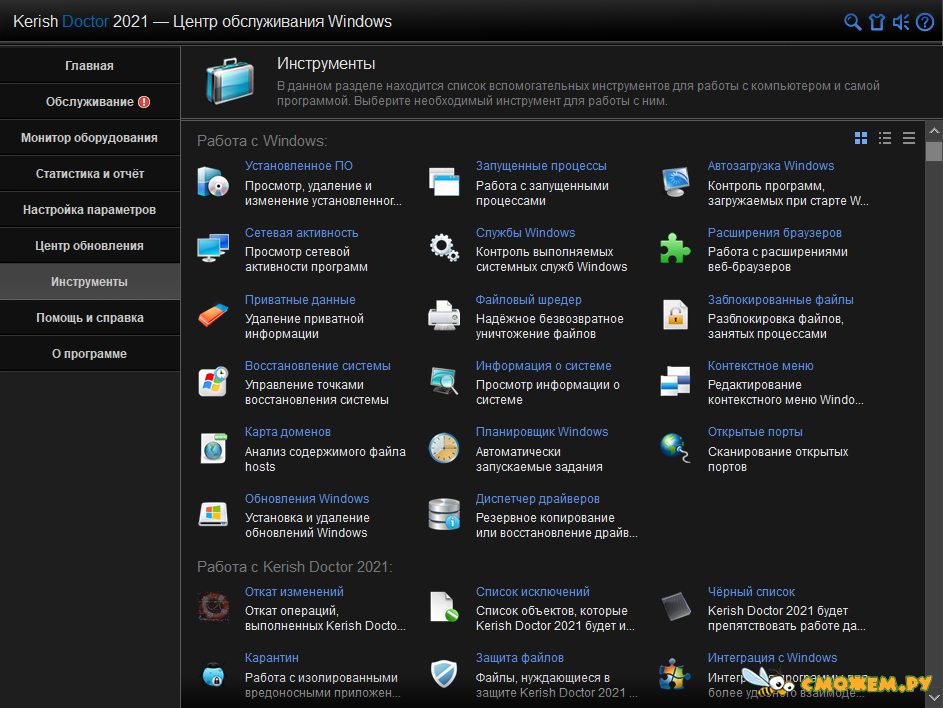Viewport: 943px width, 708px height.
Task: Open the Главная sidebar section
Action: [90, 66]
